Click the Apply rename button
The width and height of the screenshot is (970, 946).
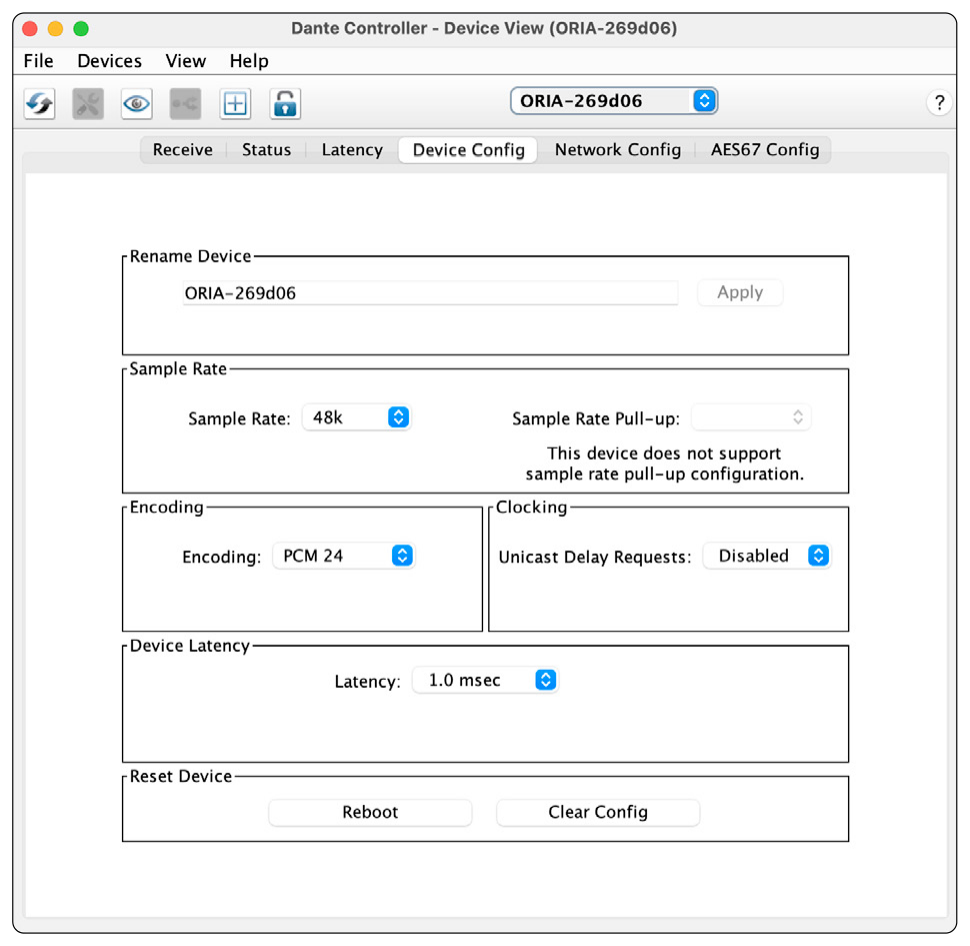[x=740, y=292]
